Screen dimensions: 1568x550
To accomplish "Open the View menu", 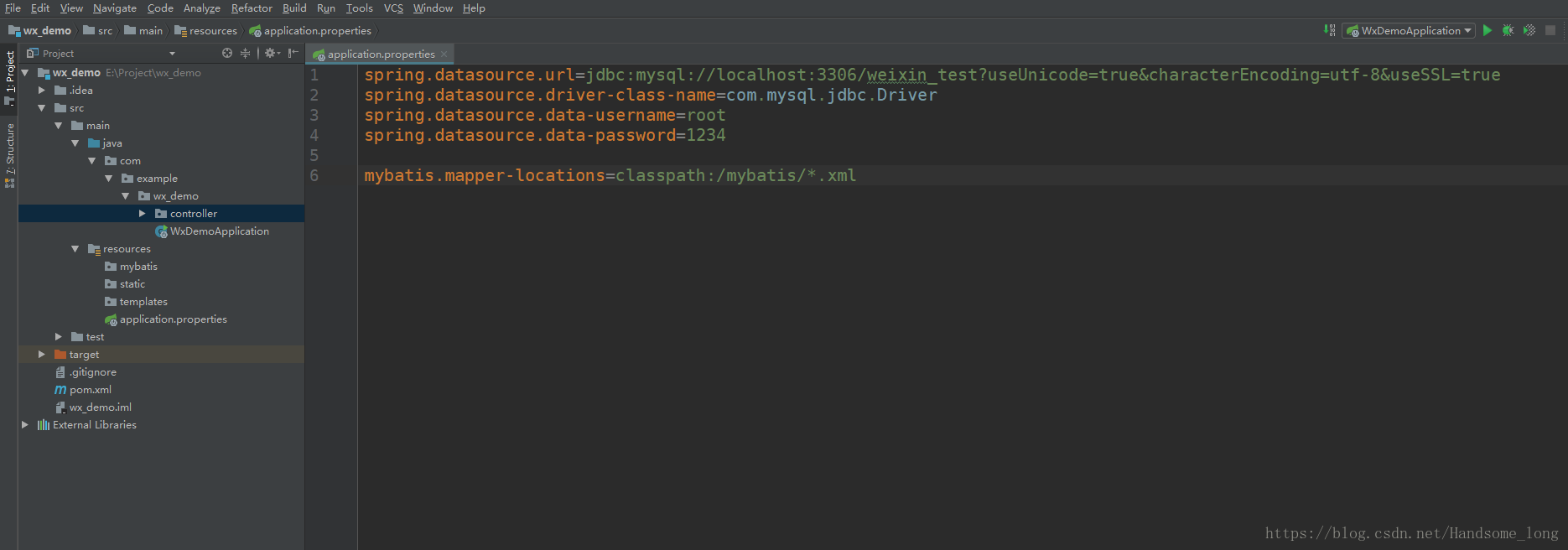I will pos(71,8).
